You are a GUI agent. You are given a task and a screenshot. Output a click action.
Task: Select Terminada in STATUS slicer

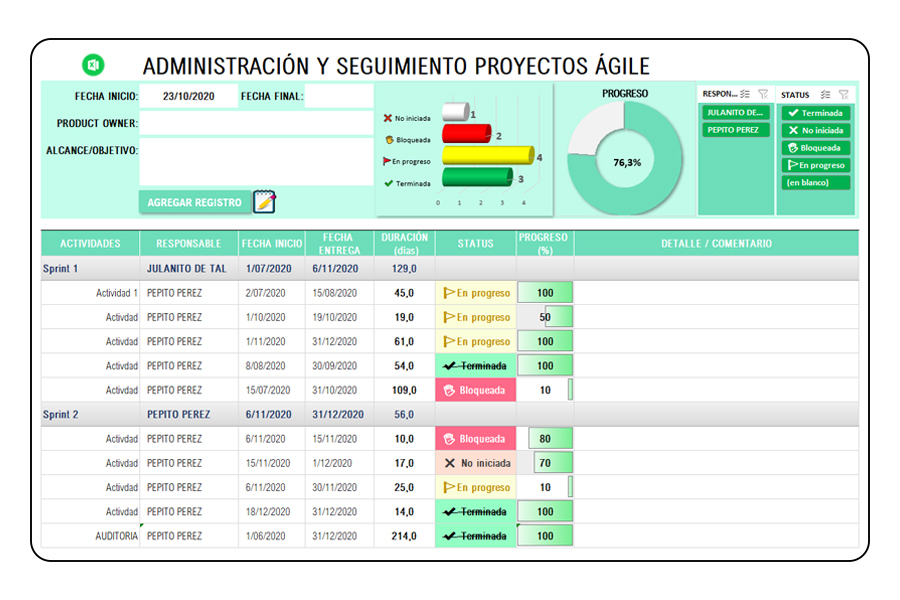coord(816,113)
